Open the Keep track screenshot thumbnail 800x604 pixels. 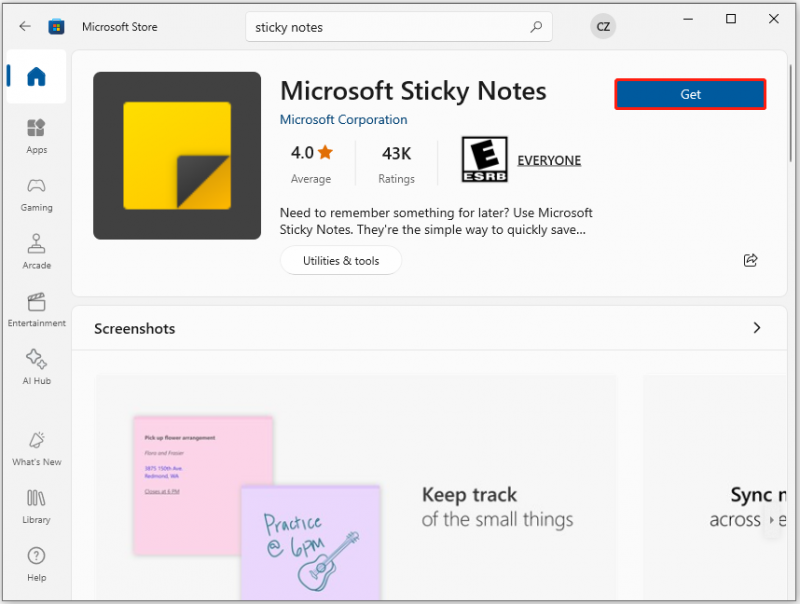click(x=356, y=488)
